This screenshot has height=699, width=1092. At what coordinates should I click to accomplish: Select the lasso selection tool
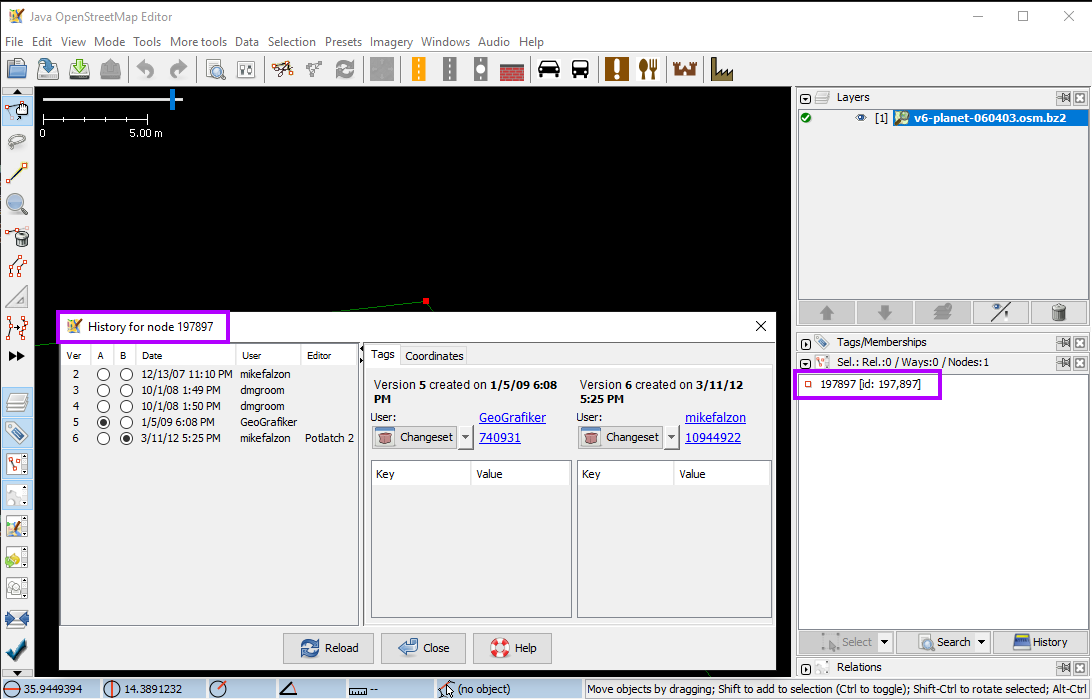click(17, 141)
